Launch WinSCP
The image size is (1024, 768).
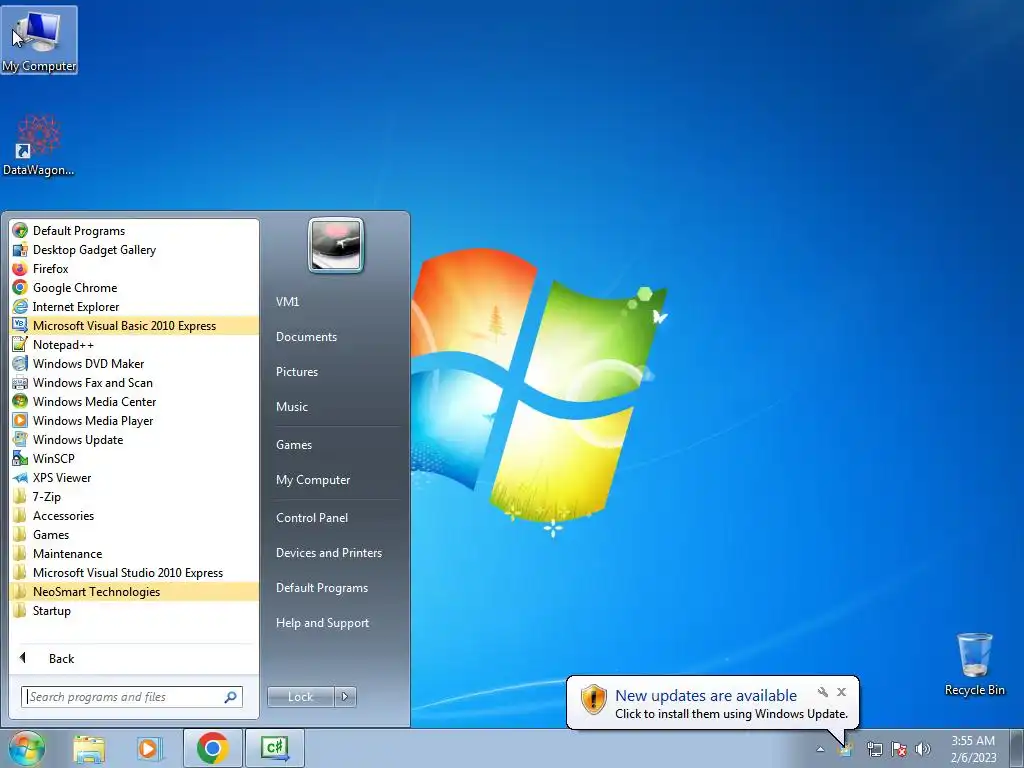click(x=134, y=458)
